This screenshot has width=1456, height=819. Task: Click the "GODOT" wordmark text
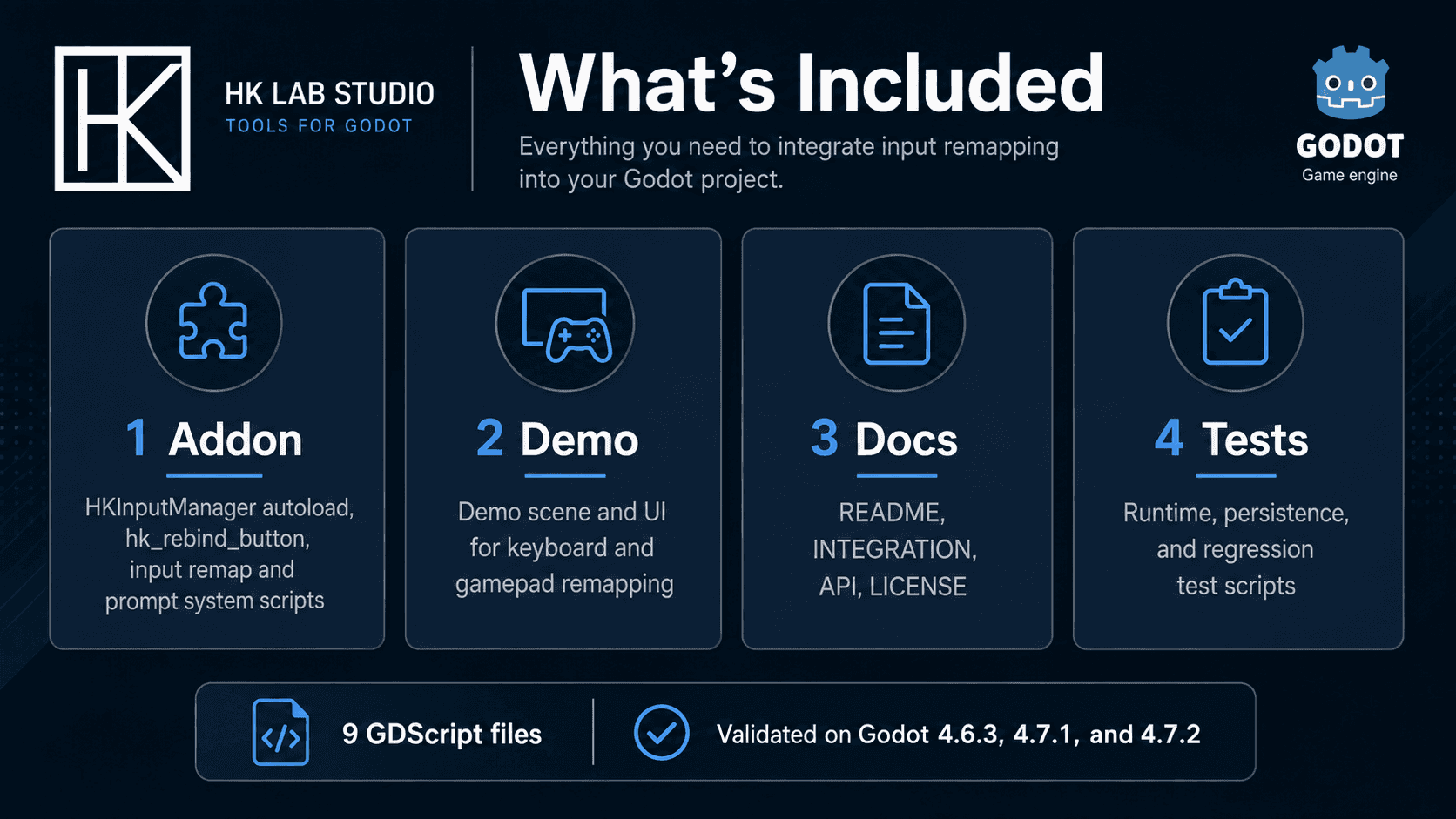click(x=1350, y=145)
